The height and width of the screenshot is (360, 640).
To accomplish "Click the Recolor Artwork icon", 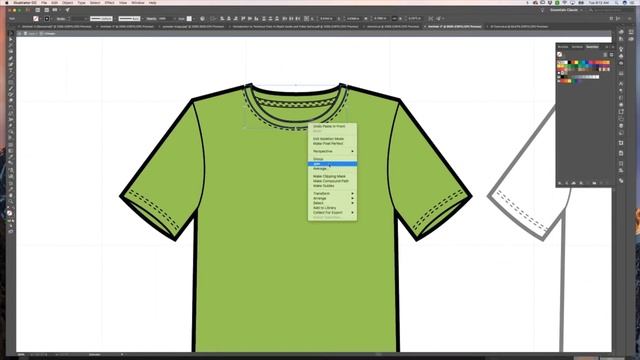I will click(202, 19).
